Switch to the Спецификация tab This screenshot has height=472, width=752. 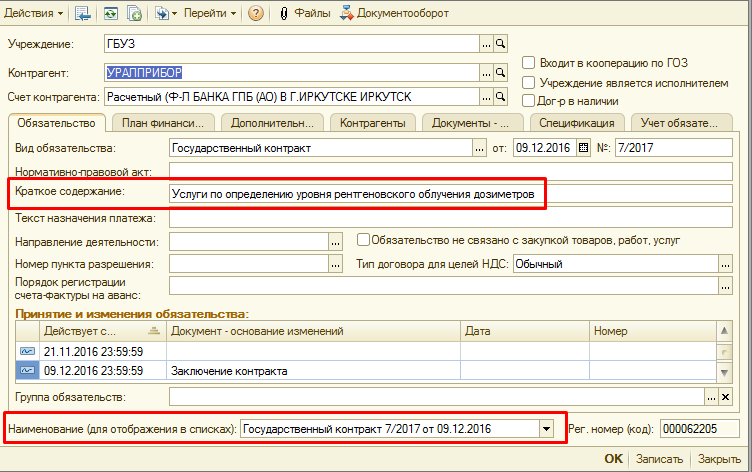pos(577,123)
